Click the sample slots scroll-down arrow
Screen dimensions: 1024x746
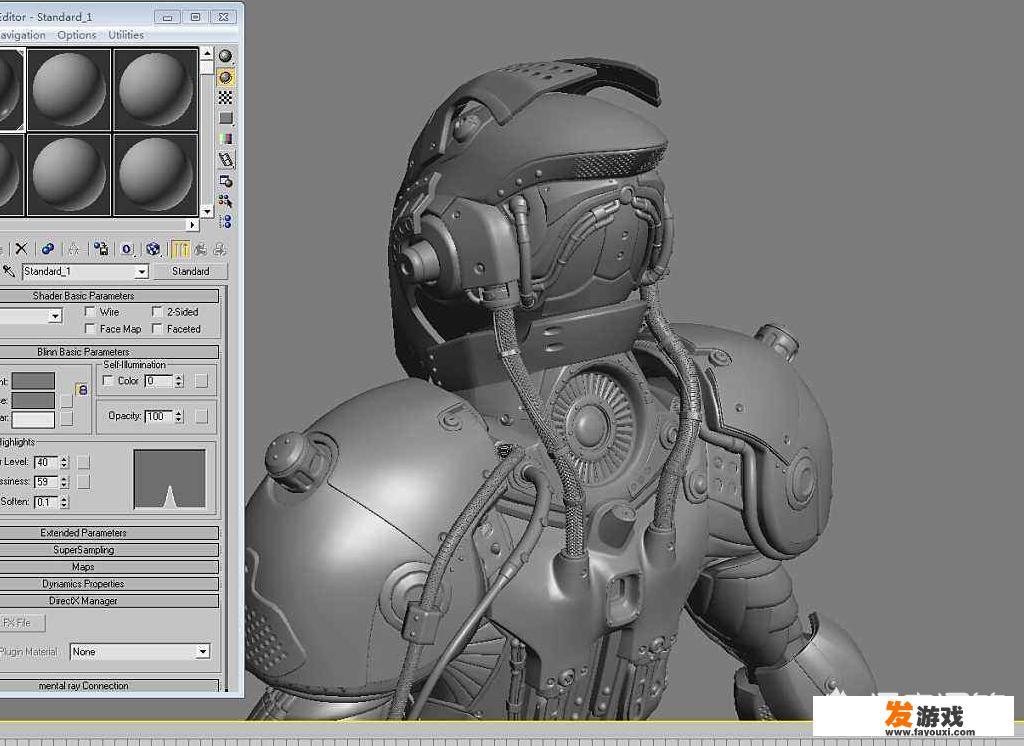click(x=207, y=212)
